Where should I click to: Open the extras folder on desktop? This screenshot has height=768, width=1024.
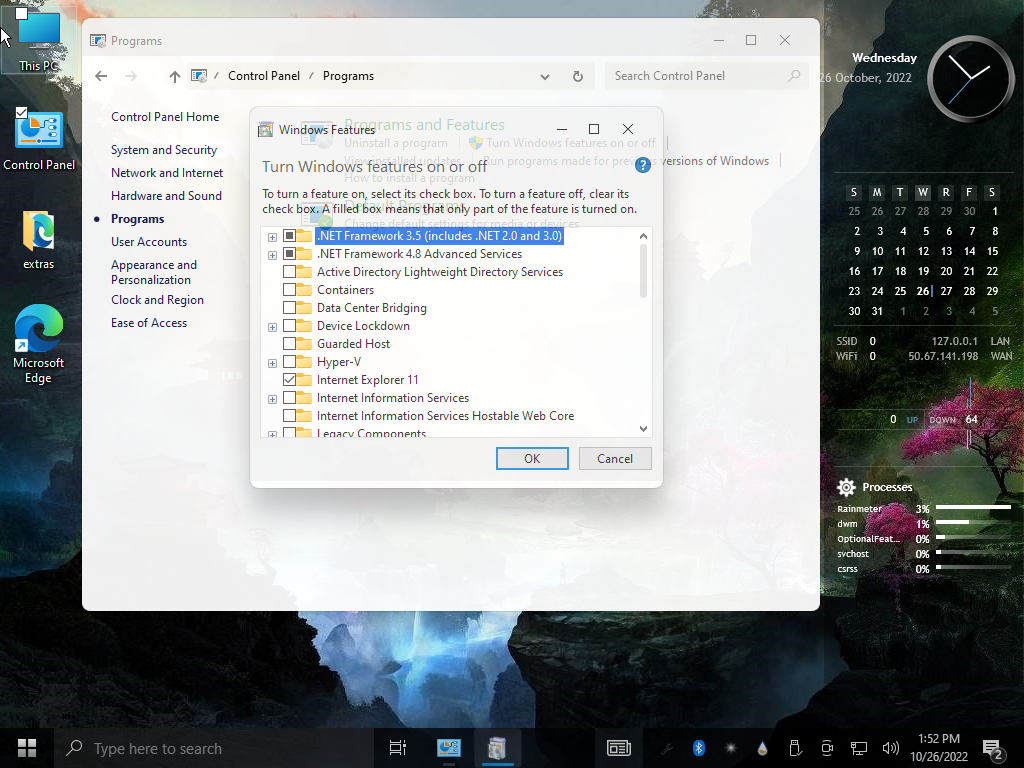pyautogui.click(x=39, y=239)
